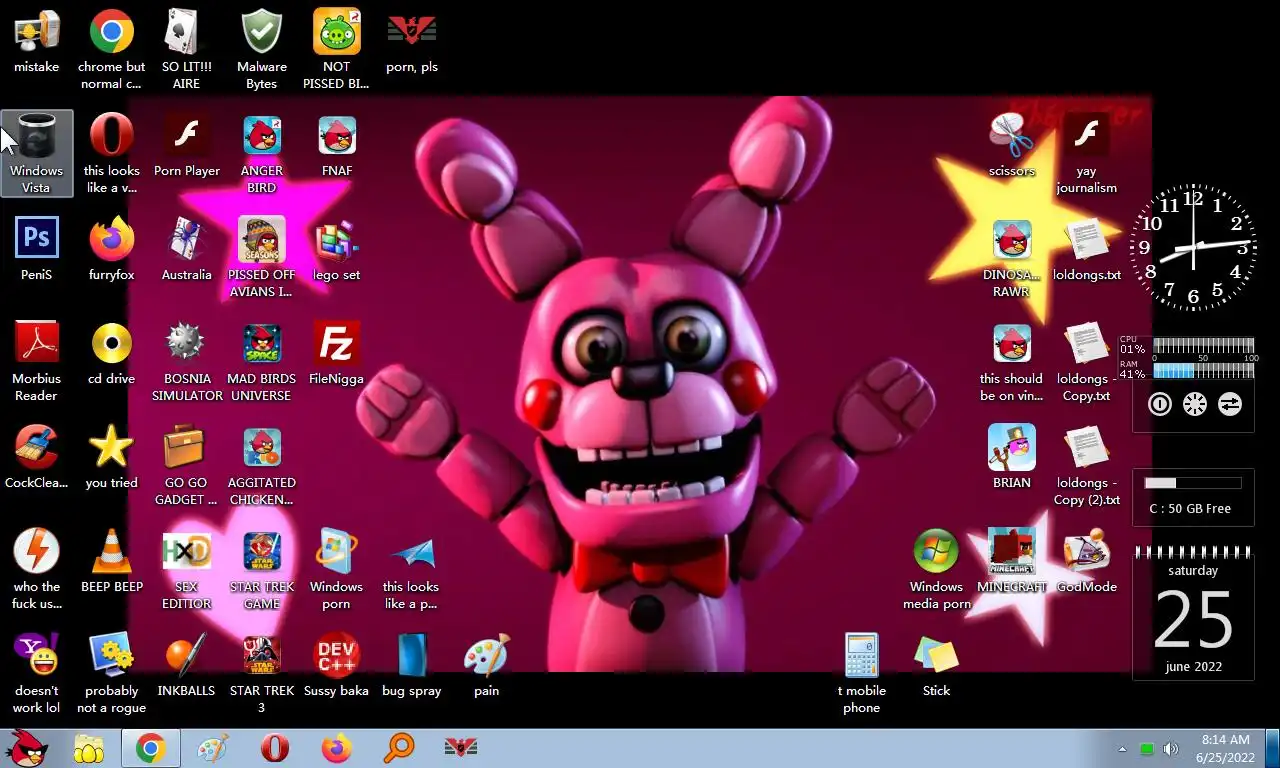Screen dimensions: 1280x768
Task: Open 't mobile phone' calculator icon
Action: (861, 673)
